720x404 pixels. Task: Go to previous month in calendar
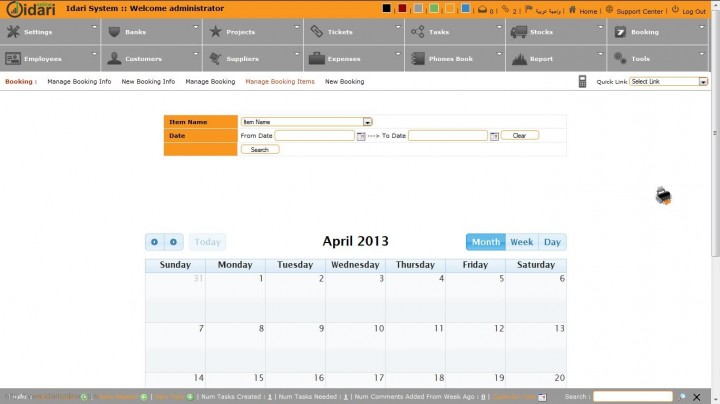point(154,242)
